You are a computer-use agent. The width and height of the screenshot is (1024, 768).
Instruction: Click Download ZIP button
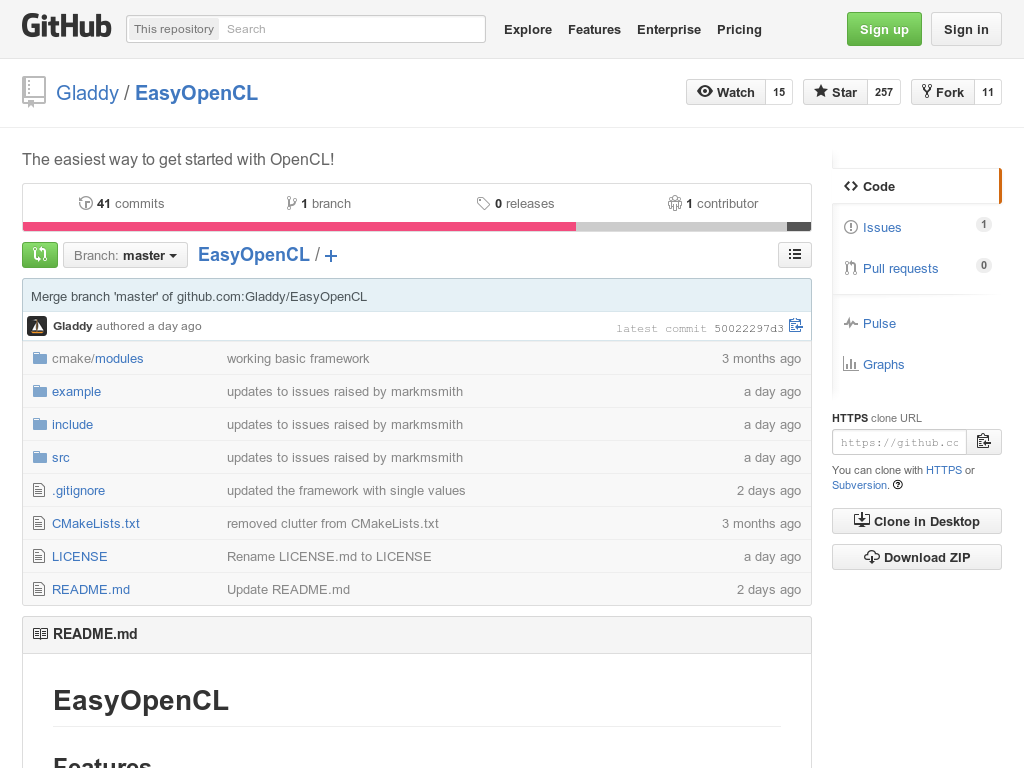pyautogui.click(x=916, y=557)
